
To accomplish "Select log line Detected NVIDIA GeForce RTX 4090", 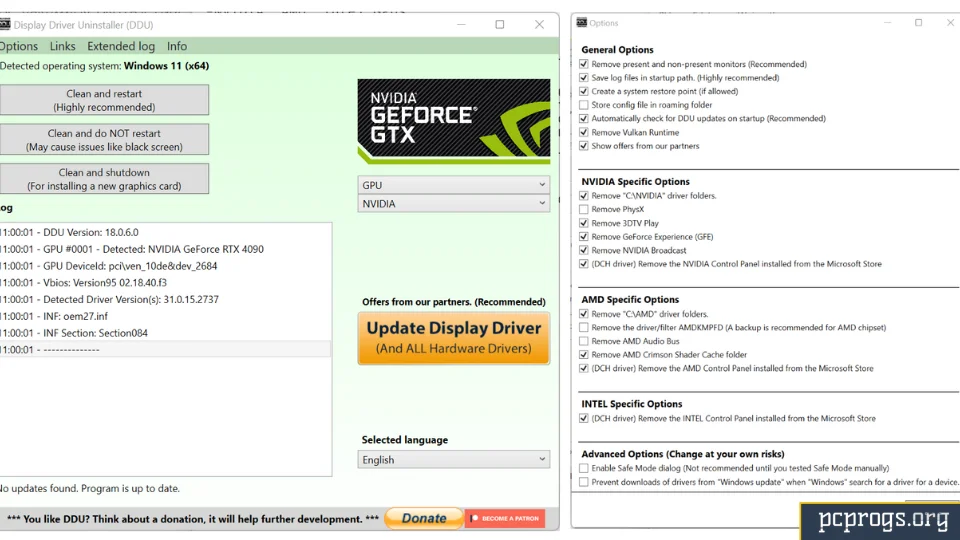I will click(165, 249).
